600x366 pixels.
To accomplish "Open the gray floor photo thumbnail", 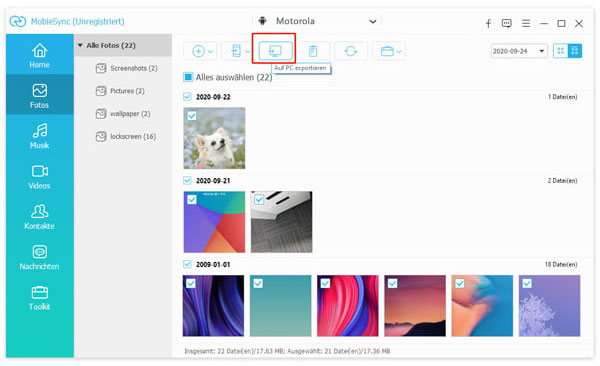I will click(x=282, y=222).
